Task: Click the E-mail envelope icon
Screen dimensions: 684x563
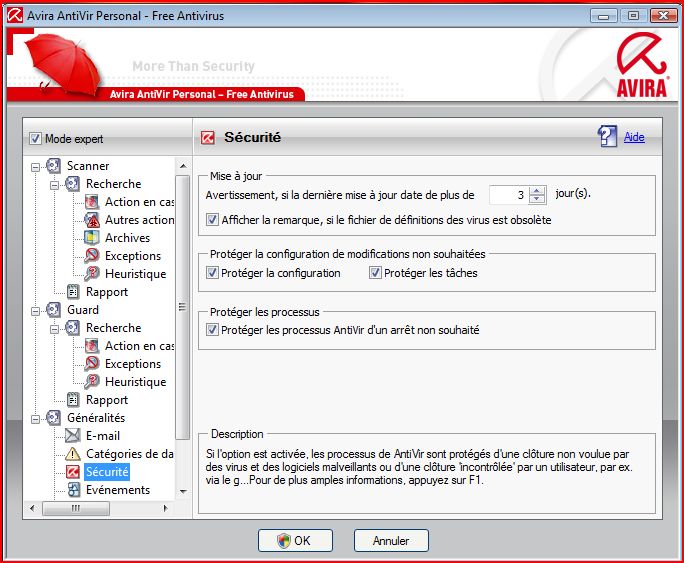Action: [72, 436]
